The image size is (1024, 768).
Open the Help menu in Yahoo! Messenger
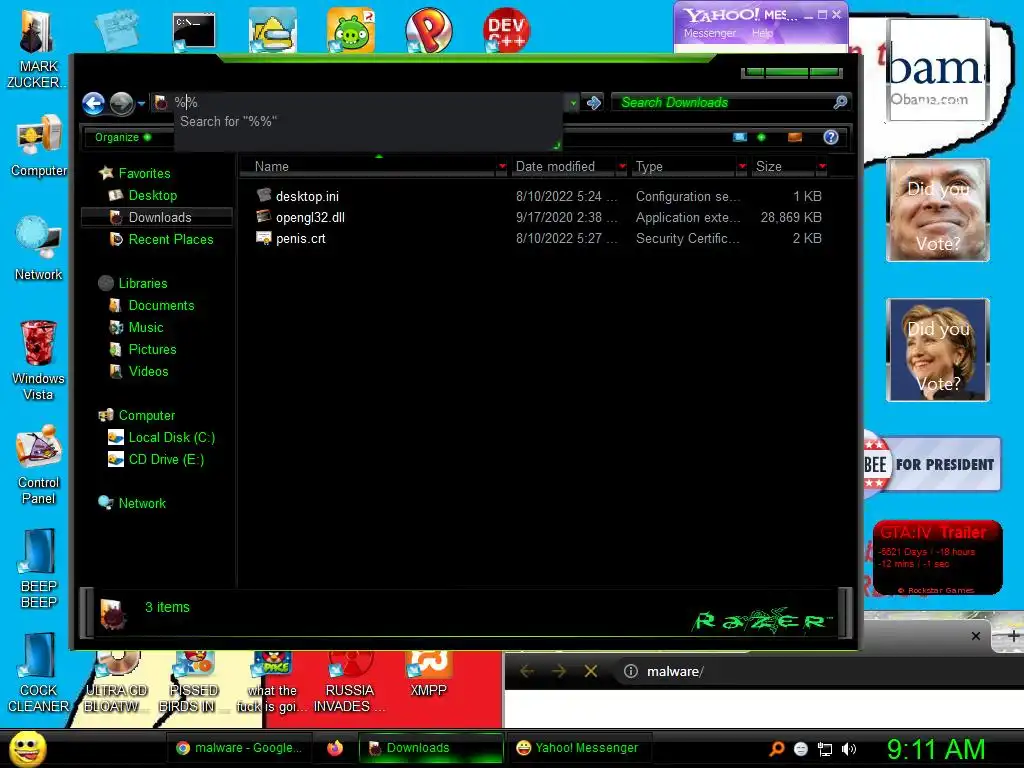coord(762,33)
